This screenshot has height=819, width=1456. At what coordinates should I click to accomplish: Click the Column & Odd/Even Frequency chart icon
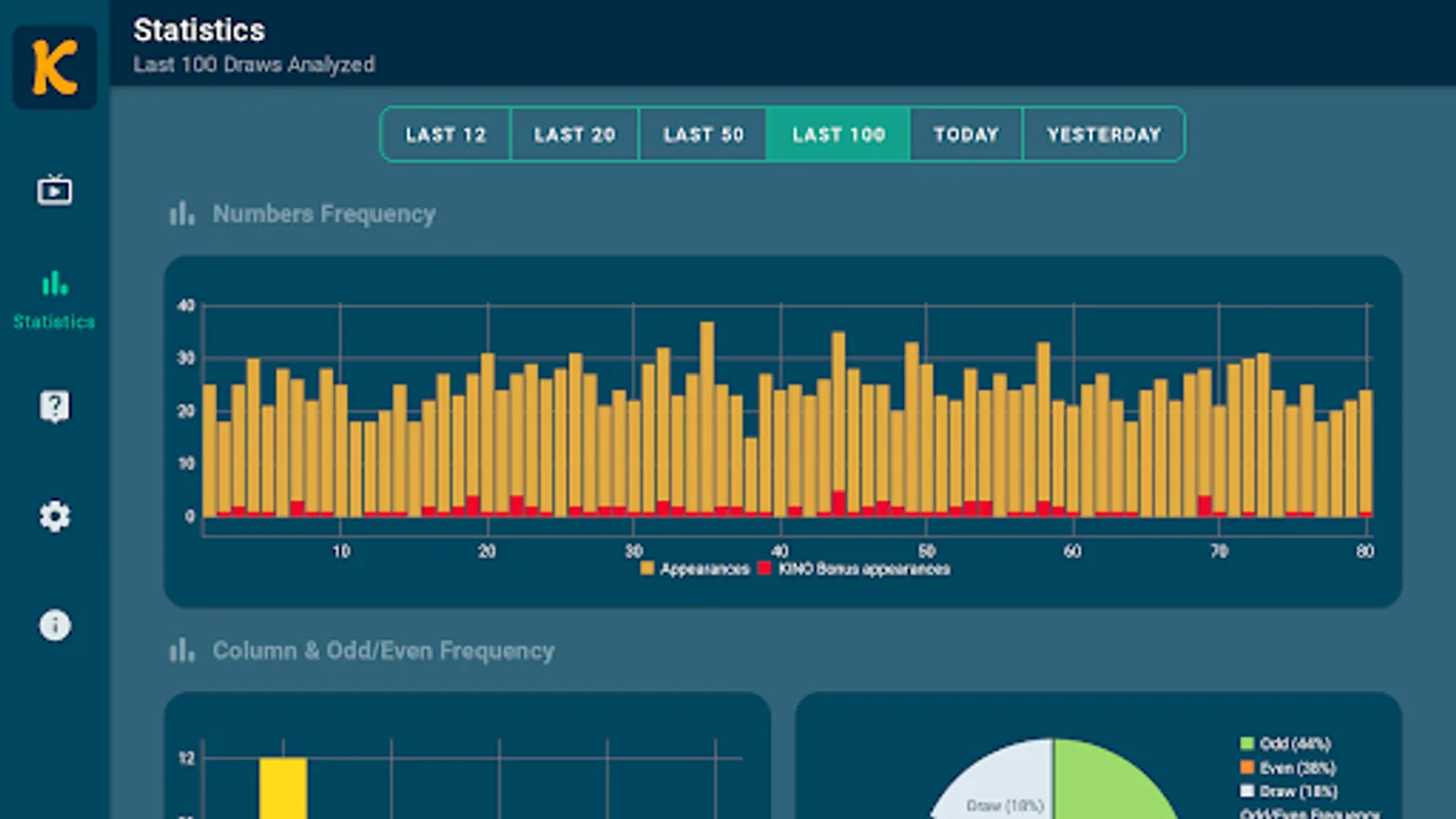click(182, 651)
